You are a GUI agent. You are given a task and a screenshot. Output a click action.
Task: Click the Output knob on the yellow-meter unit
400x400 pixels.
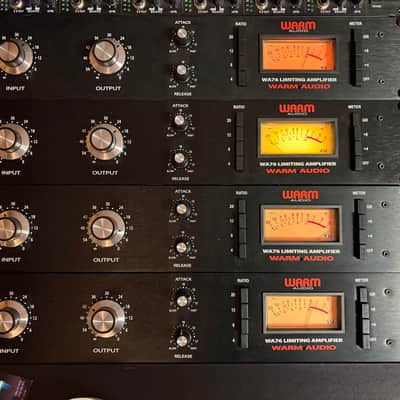(104, 141)
